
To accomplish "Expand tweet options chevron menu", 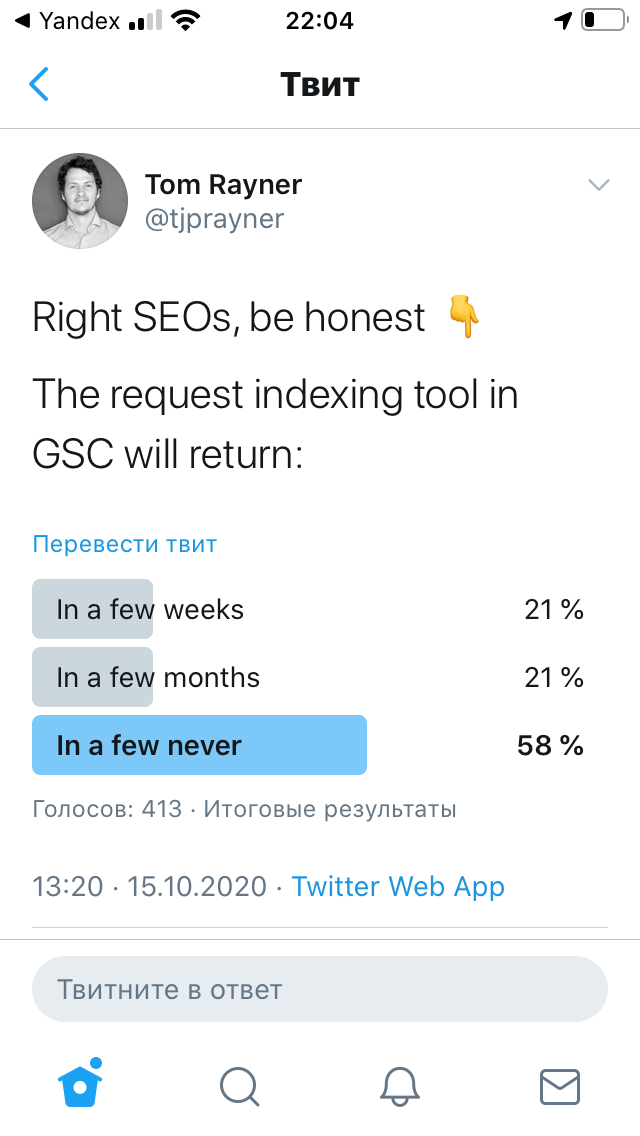I will [x=598, y=185].
